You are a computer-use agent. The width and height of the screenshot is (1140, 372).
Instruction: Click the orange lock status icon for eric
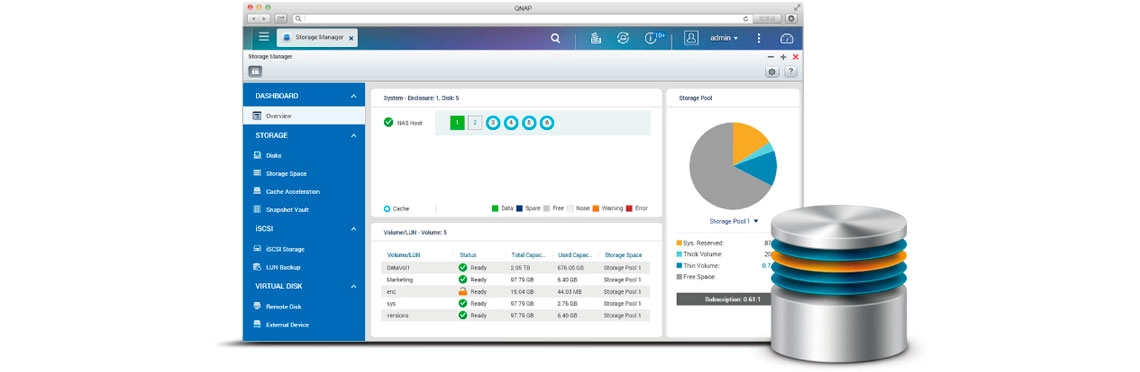(x=462, y=291)
